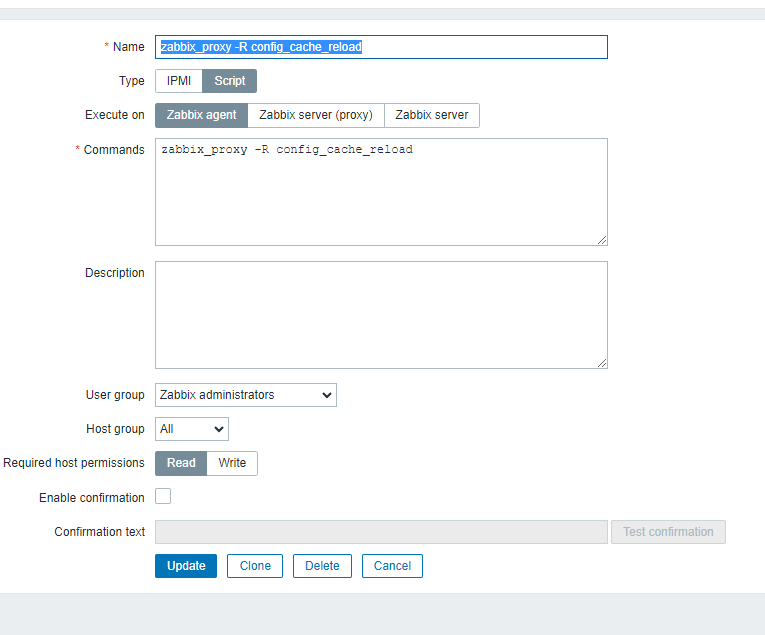
Task: Choose Write host permissions
Action: (x=232, y=463)
